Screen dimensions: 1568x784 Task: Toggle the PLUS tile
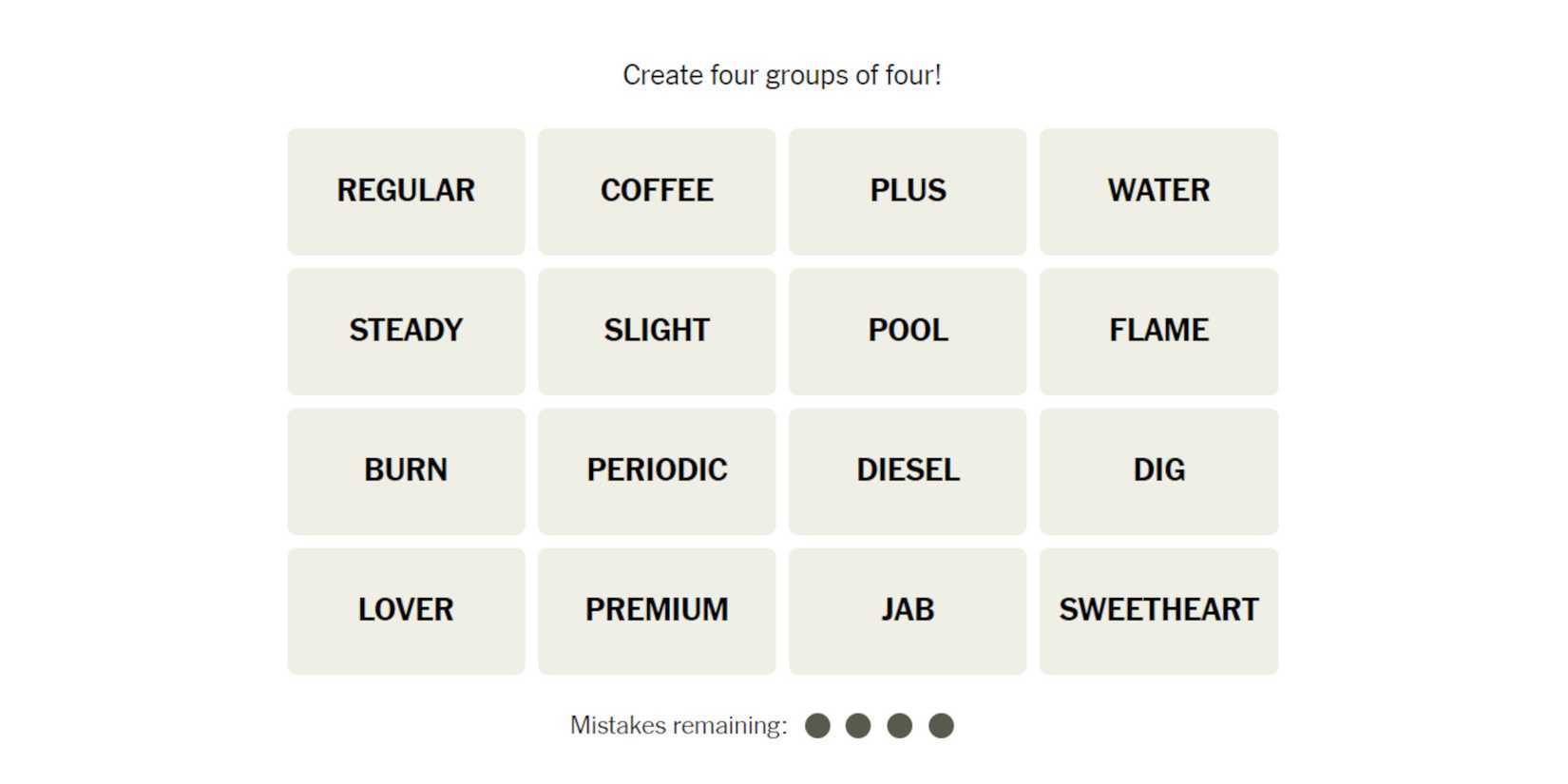coord(908,191)
